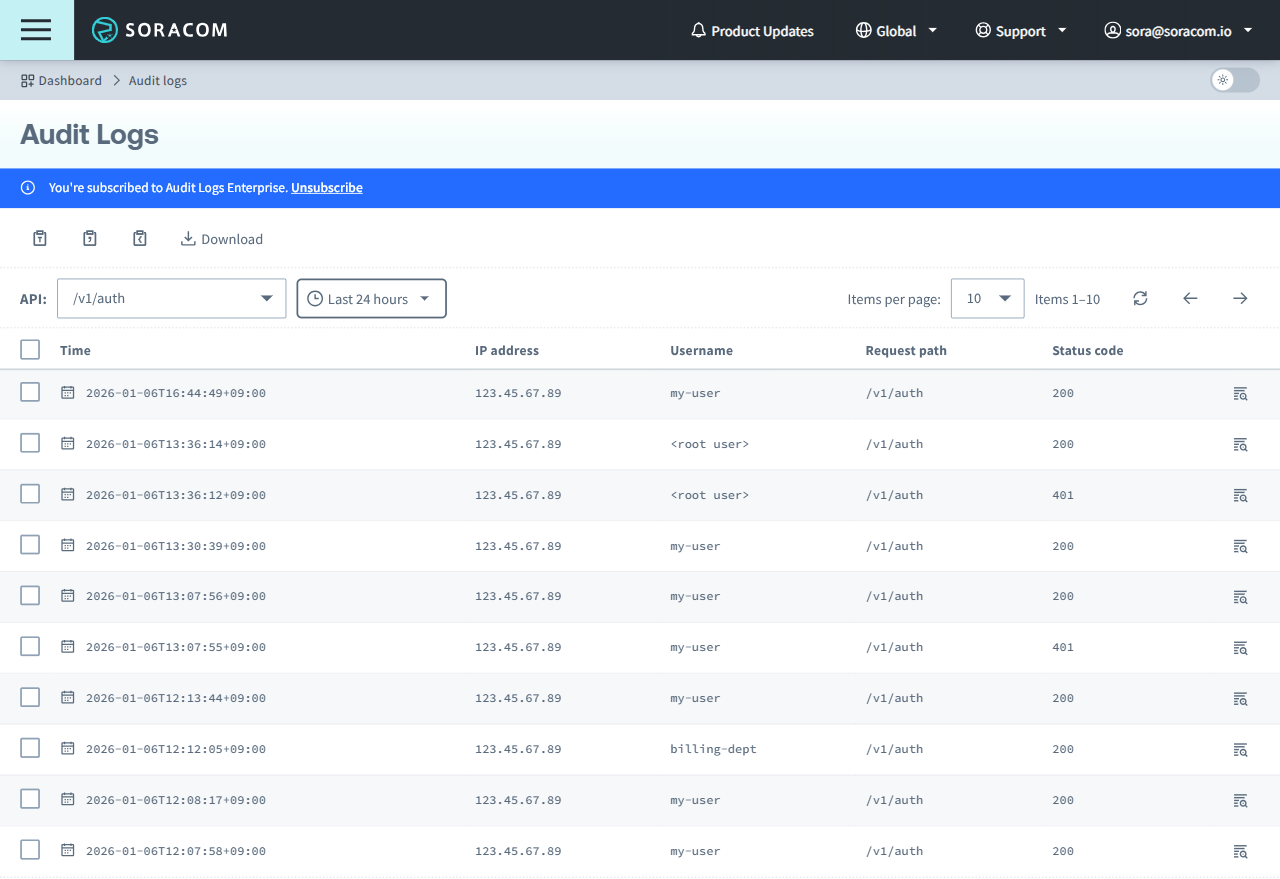
Task: Open log details for the first entry
Action: 1240,393
